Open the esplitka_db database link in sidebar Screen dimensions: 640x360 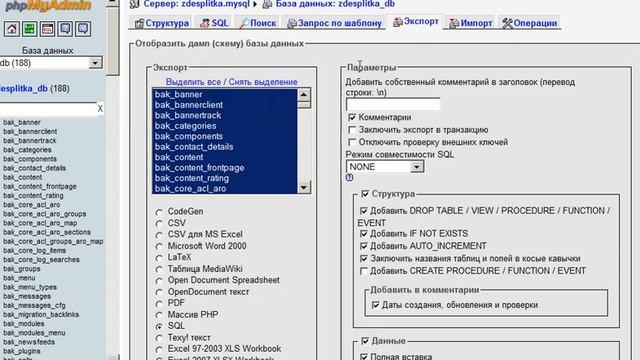(24, 89)
